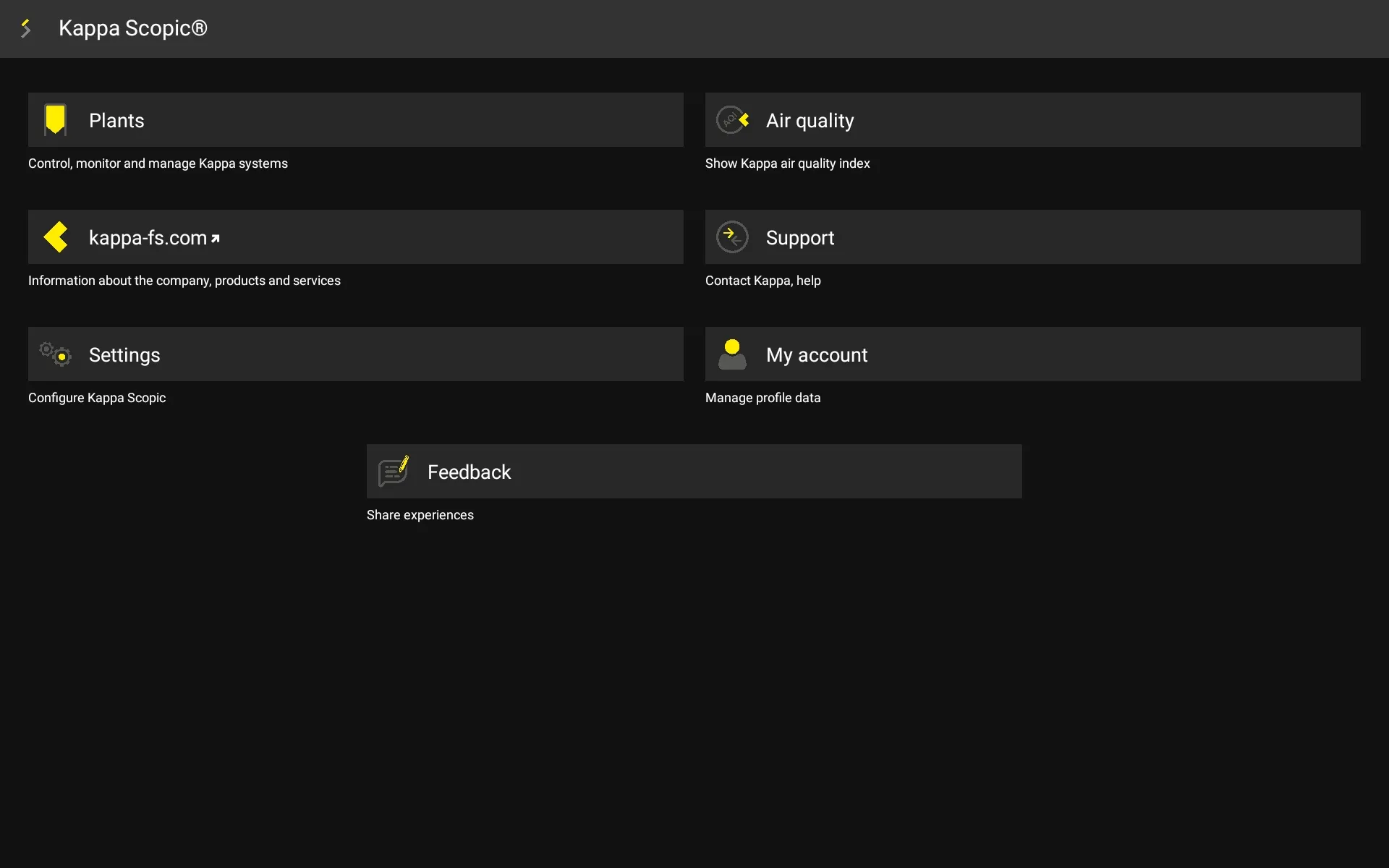
Task: Open the Plants tile
Action: click(356, 119)
